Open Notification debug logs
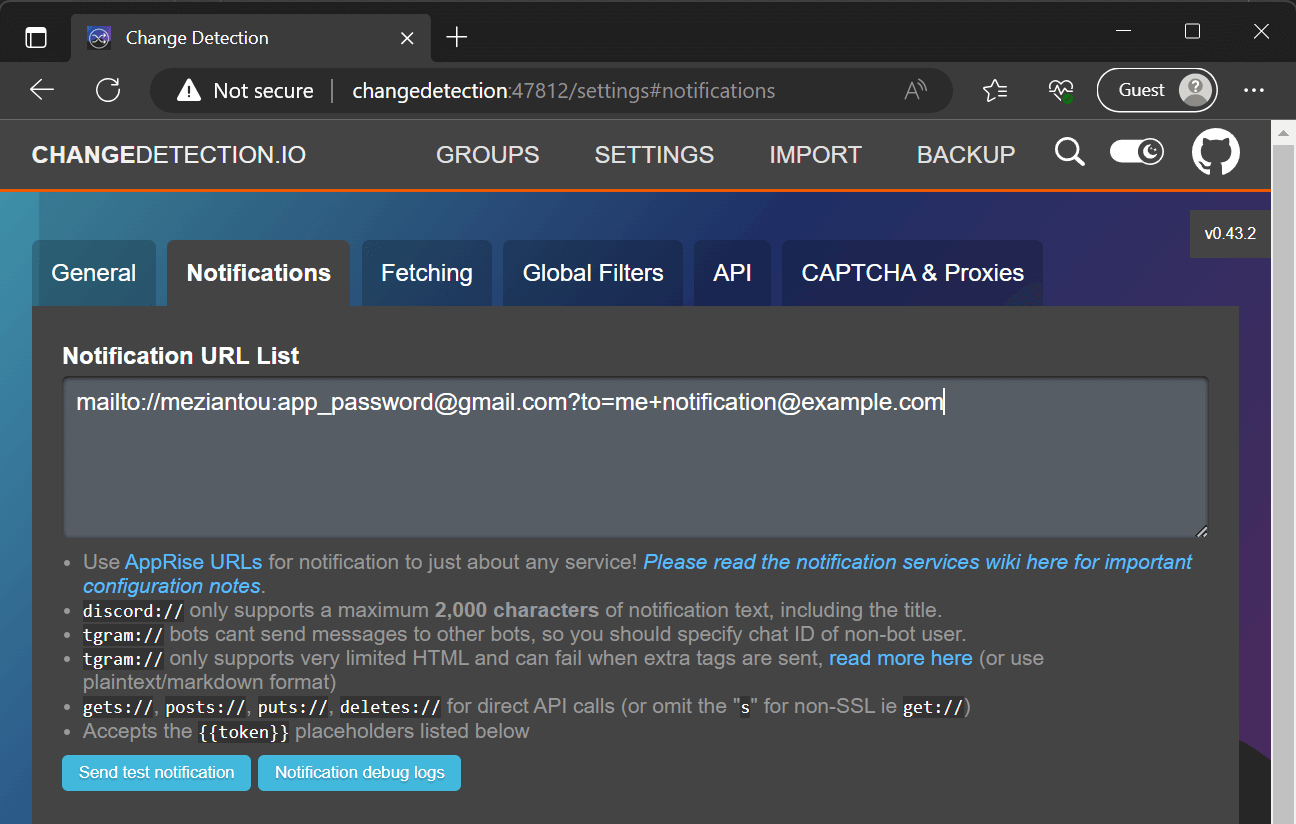The height and width of the screenshot is (824, 1296). (x=359, y=773)
